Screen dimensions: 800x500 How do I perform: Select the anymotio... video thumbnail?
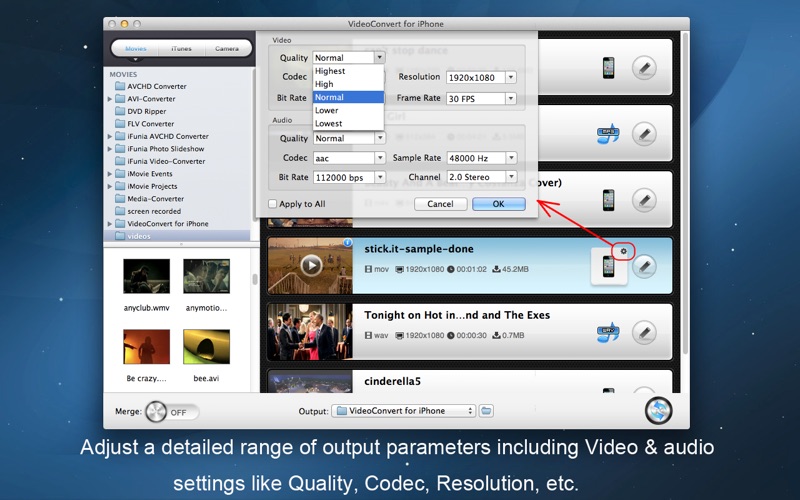point(207,276)
